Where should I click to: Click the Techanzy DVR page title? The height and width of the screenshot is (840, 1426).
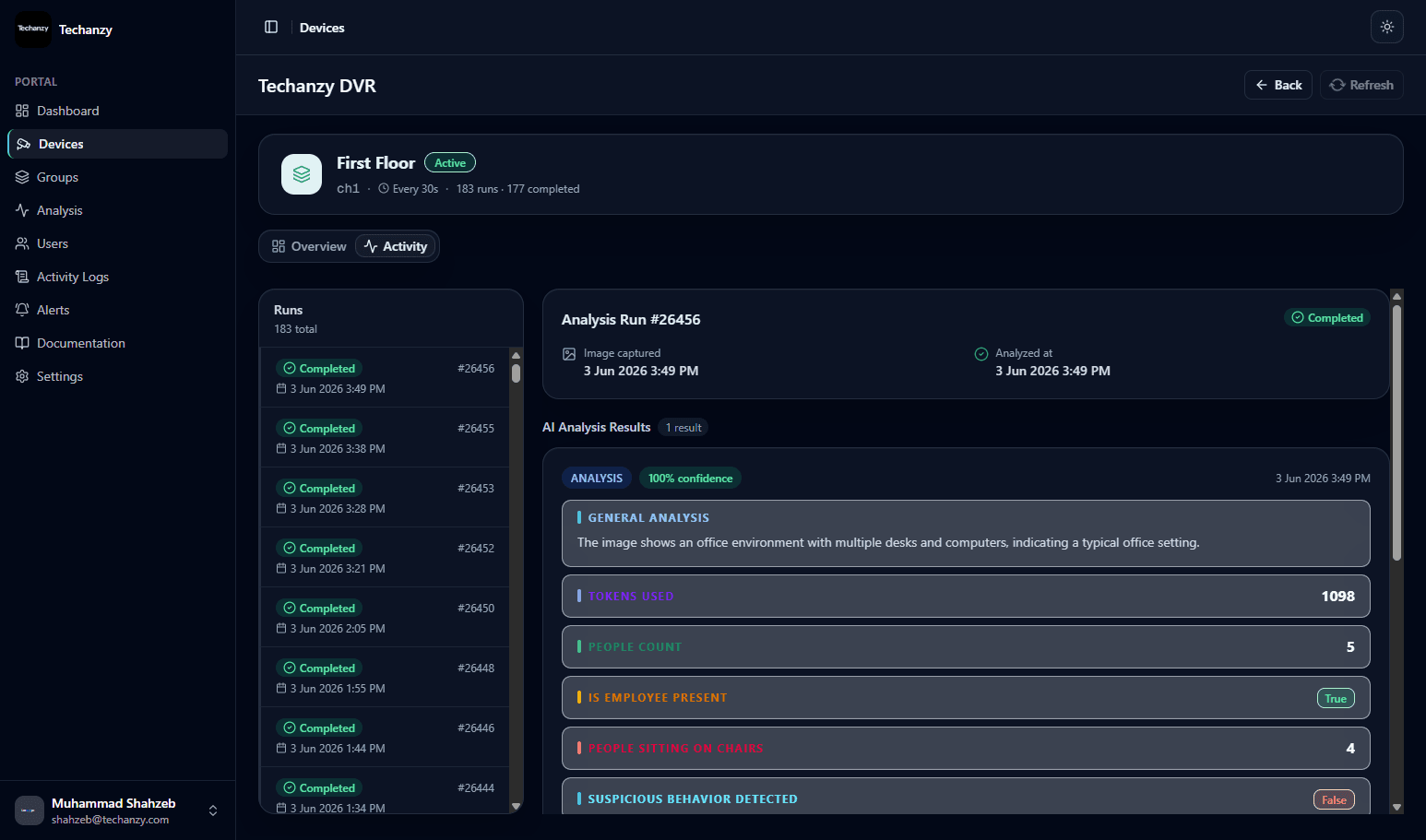tap(316, 86)
